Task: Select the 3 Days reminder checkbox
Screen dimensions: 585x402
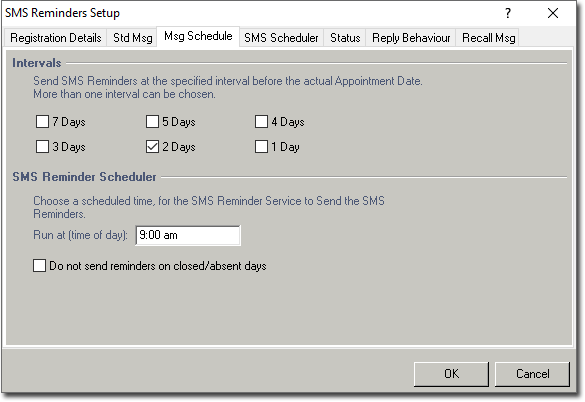Action: (x=42, y=147)
